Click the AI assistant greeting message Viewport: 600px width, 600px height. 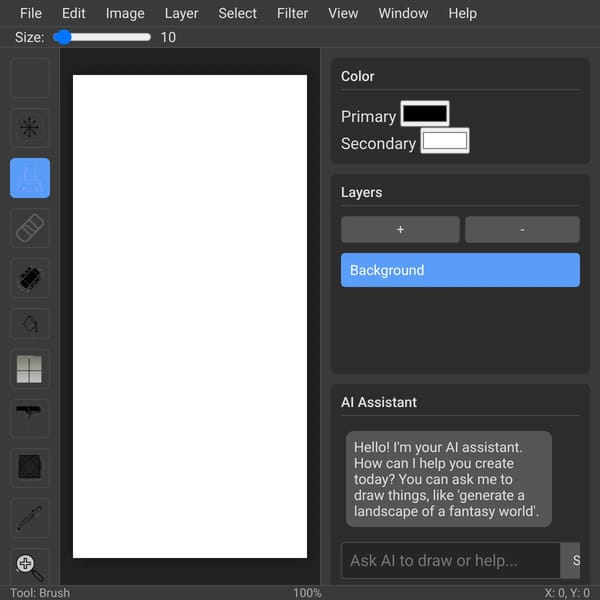pos(448,479)
